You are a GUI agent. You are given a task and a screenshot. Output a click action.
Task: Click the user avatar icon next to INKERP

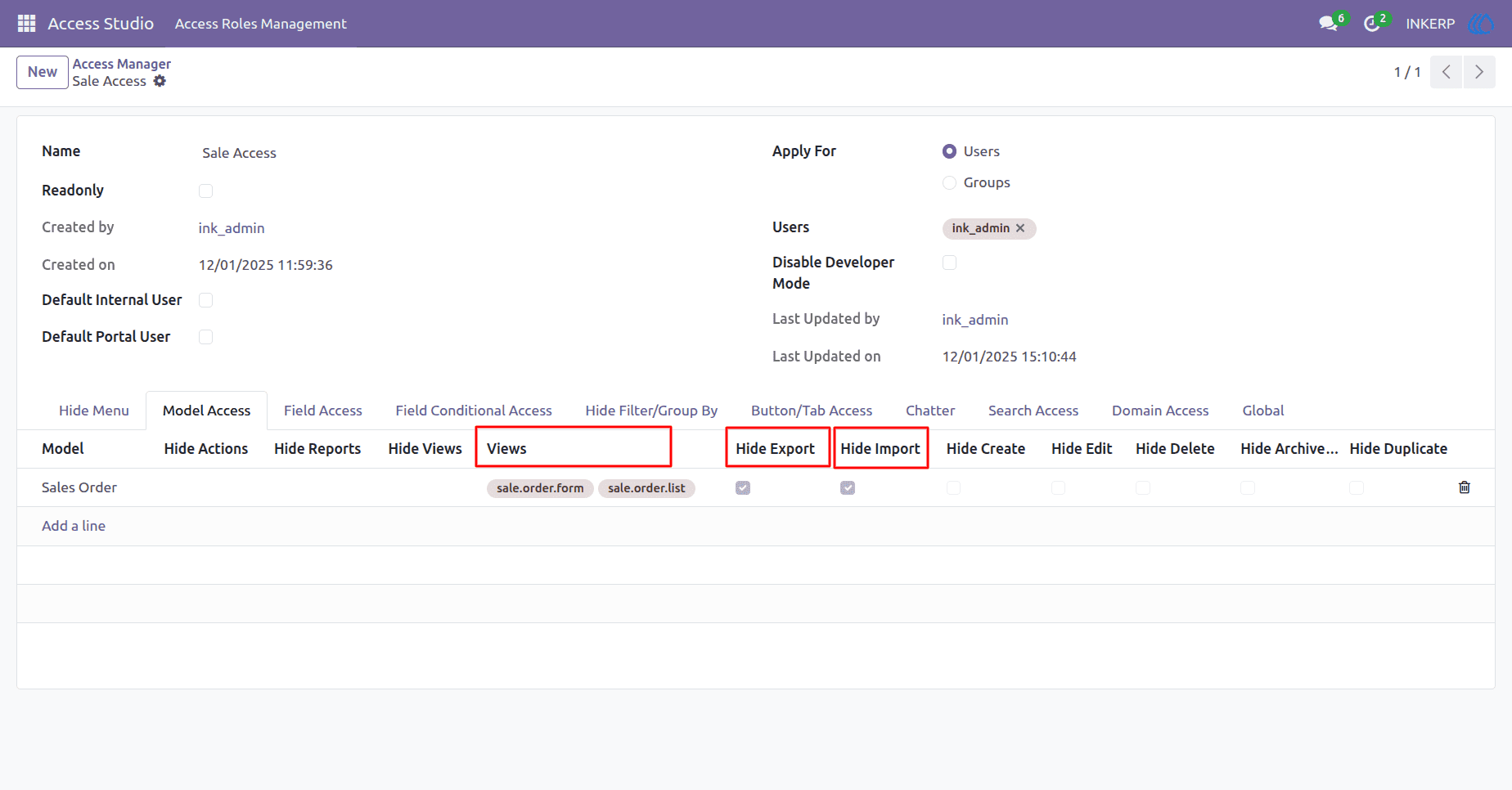pos(1481,24)
